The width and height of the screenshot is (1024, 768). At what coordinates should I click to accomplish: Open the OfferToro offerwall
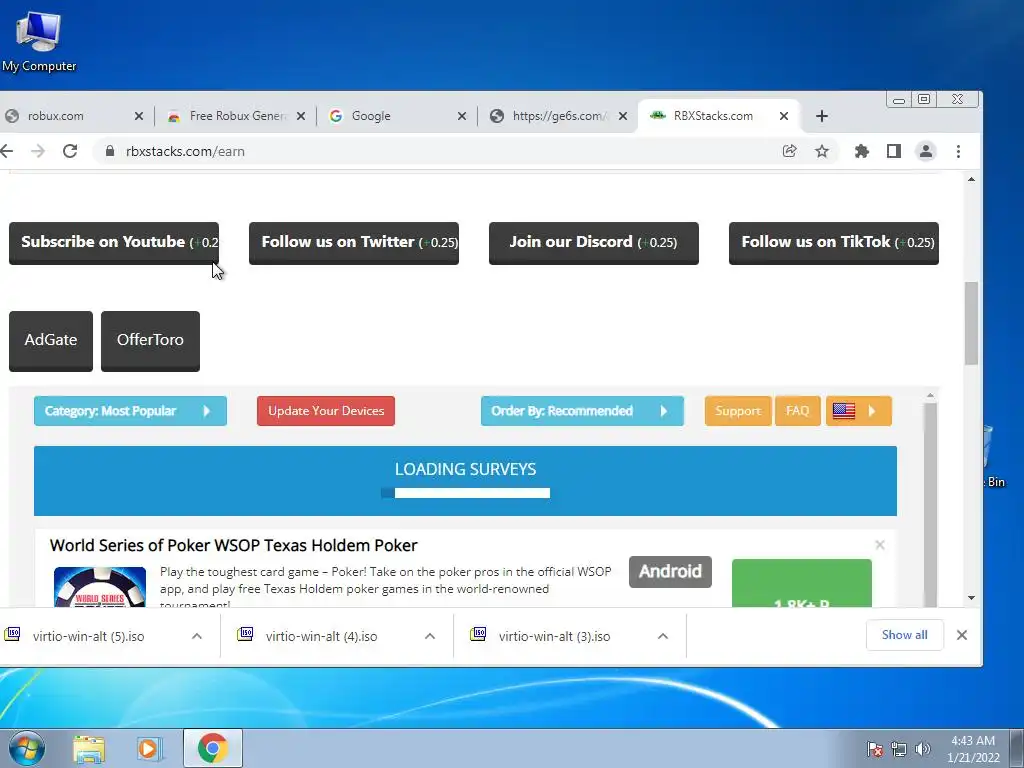click(x=150, y=341)
